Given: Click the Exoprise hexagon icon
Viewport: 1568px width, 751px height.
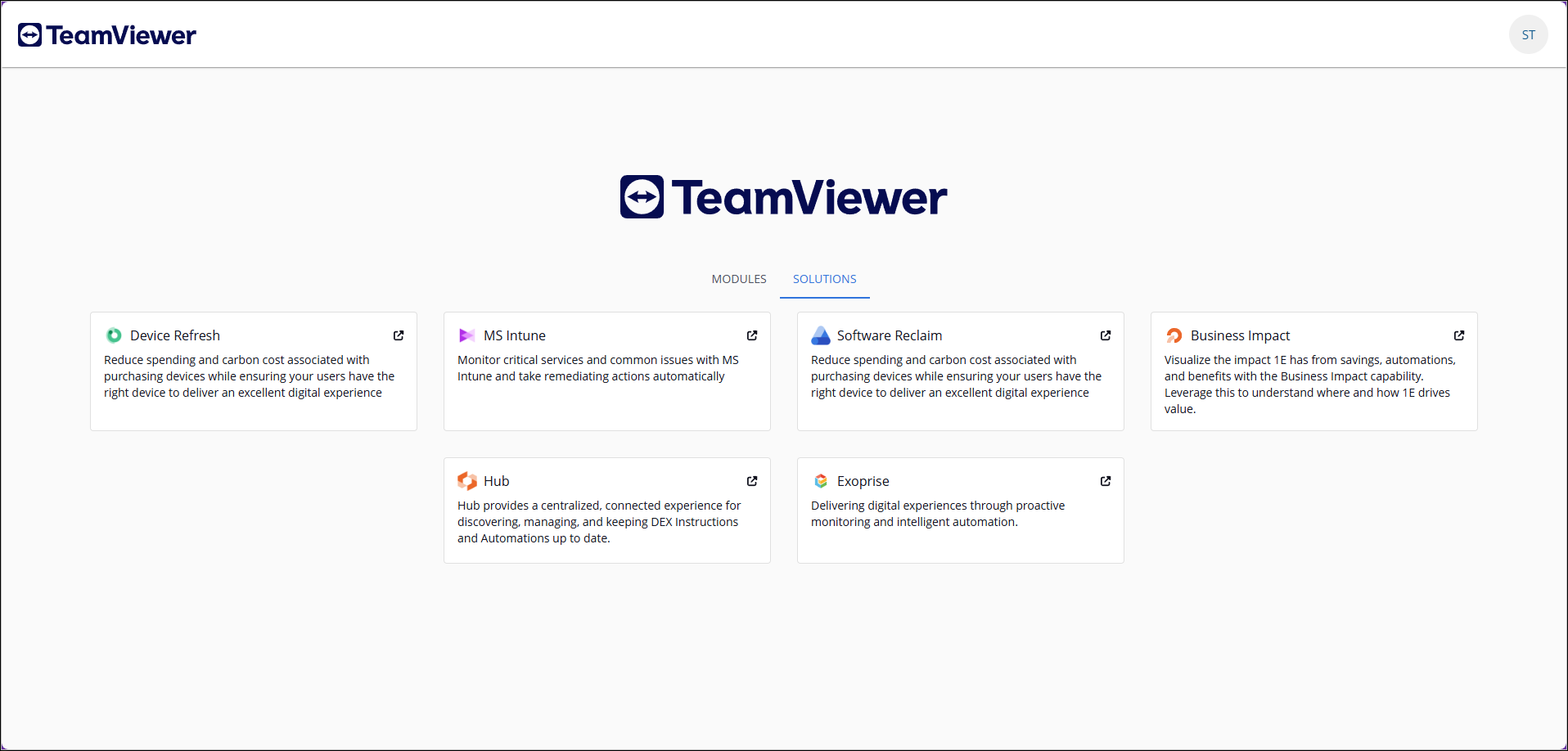Looking at the screenshot, I should tap(820, 481).
